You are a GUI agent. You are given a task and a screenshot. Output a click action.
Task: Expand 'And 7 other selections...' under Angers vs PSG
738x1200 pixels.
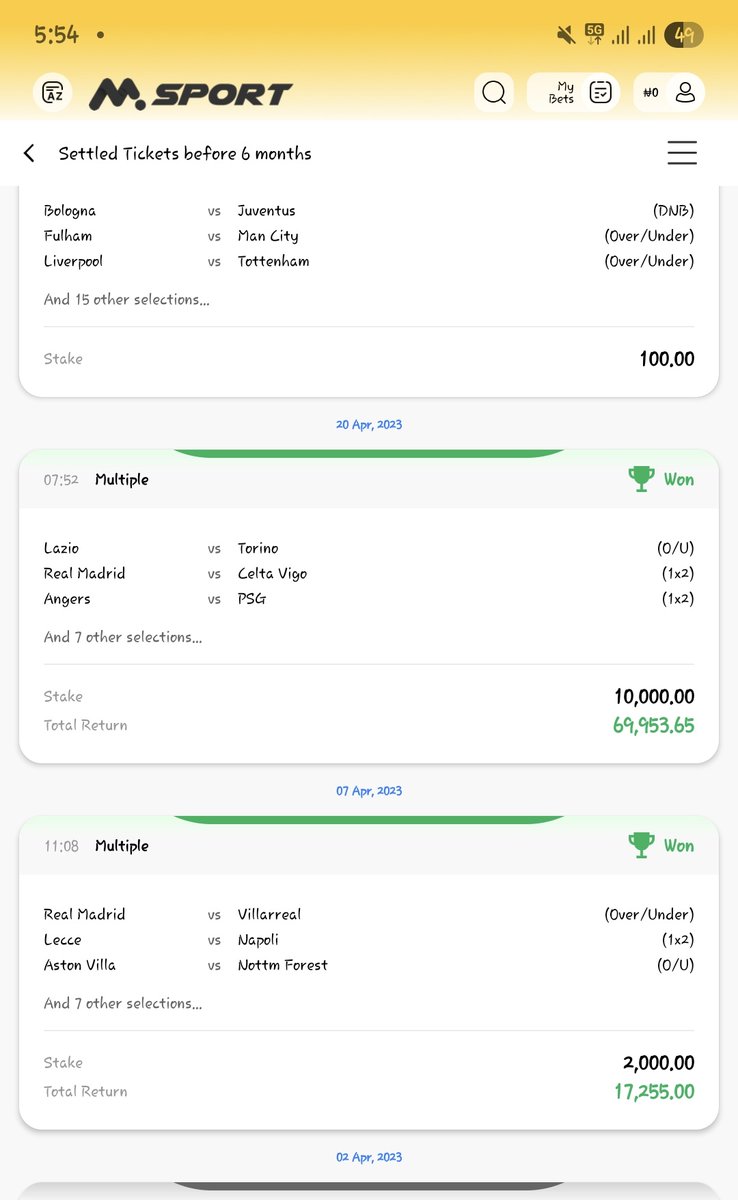point(123,637)
